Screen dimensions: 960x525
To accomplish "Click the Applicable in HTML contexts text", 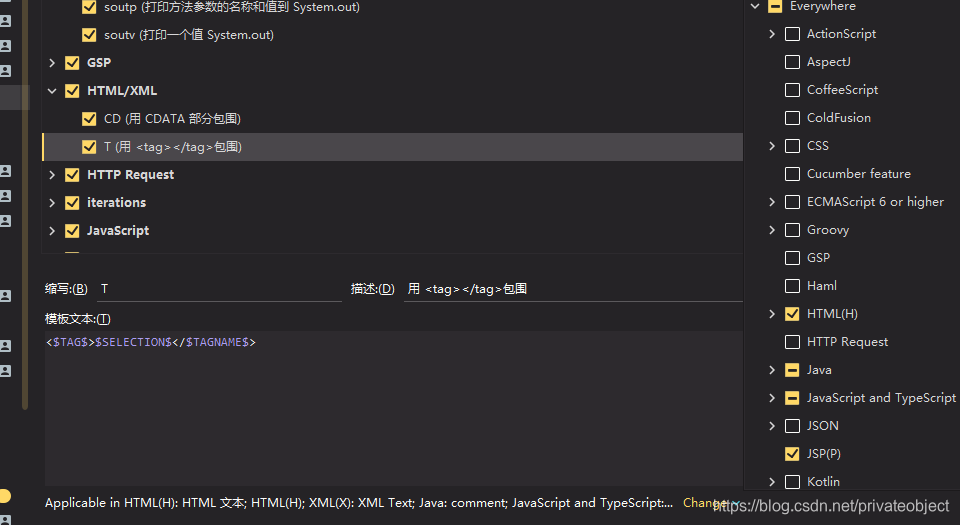I will click(359, 503).
